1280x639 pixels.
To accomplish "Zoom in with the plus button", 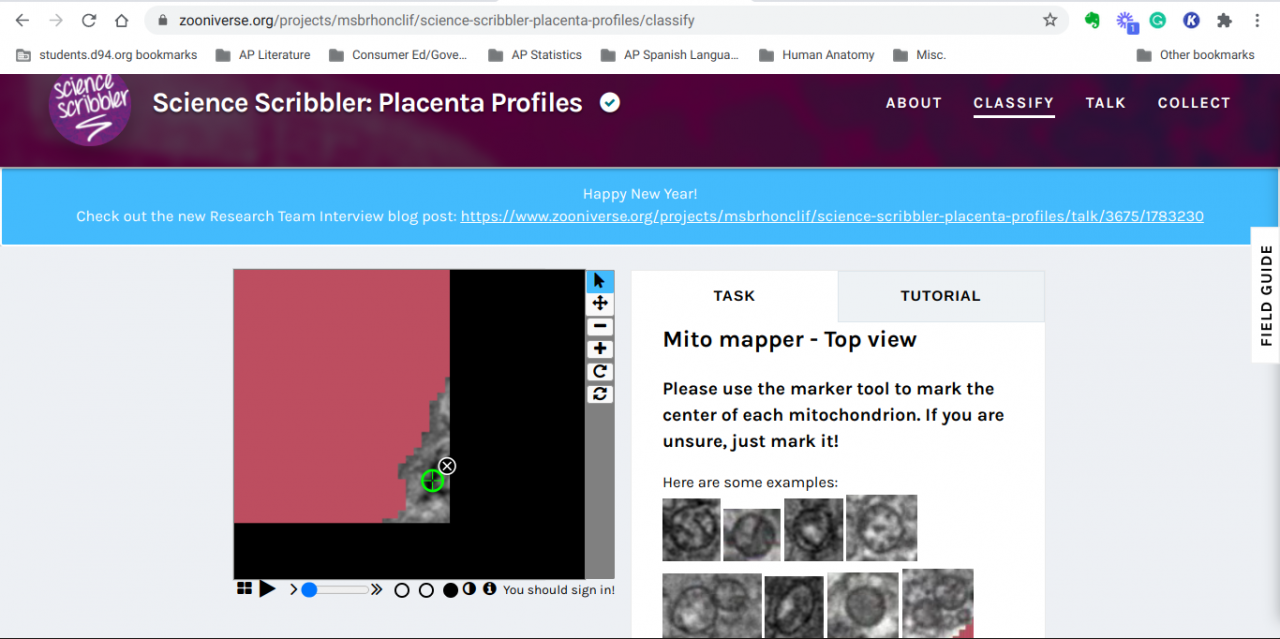I will click(x=599, y=349).
